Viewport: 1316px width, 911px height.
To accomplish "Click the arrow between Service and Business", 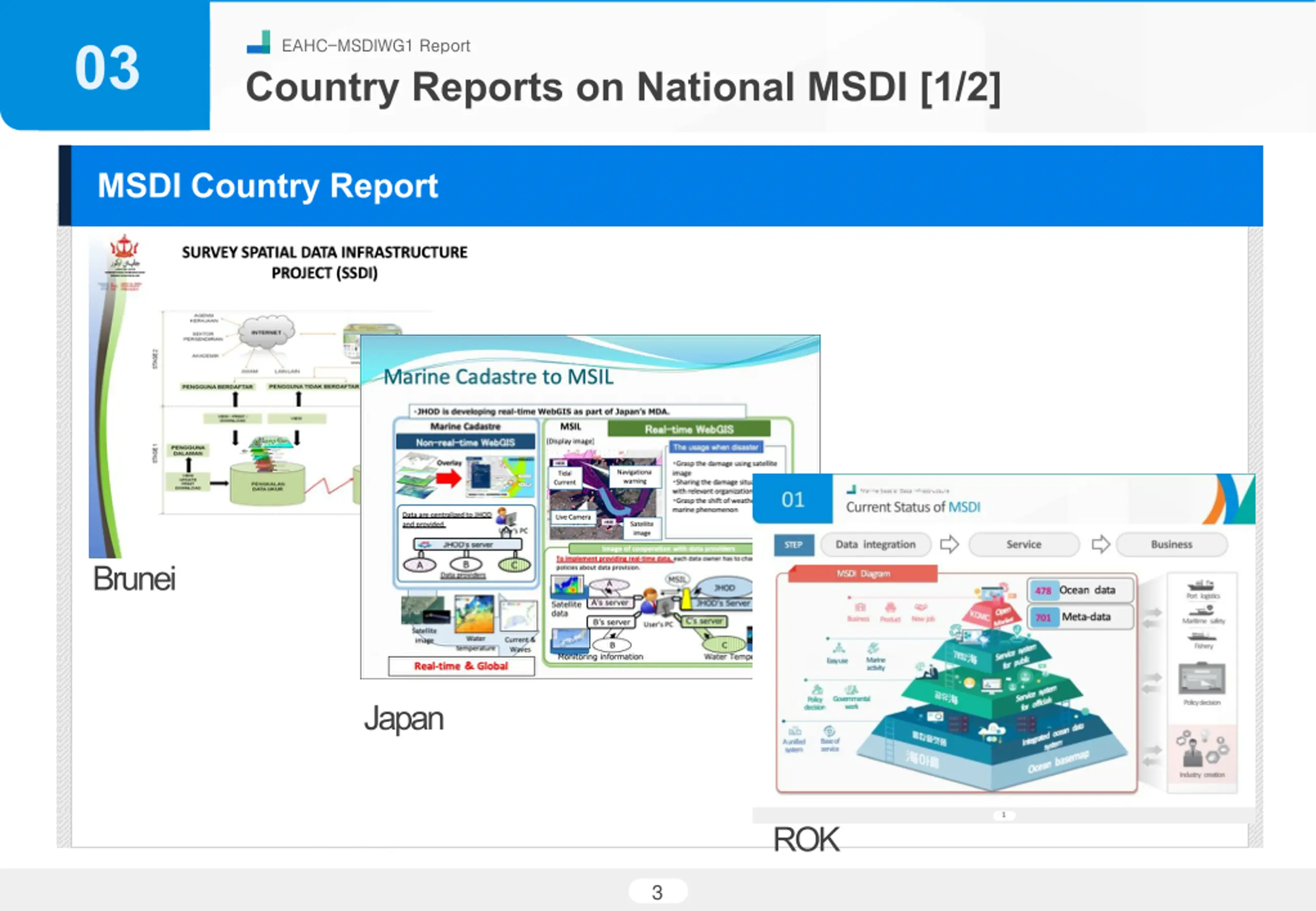I will (x=1101, y=544).
